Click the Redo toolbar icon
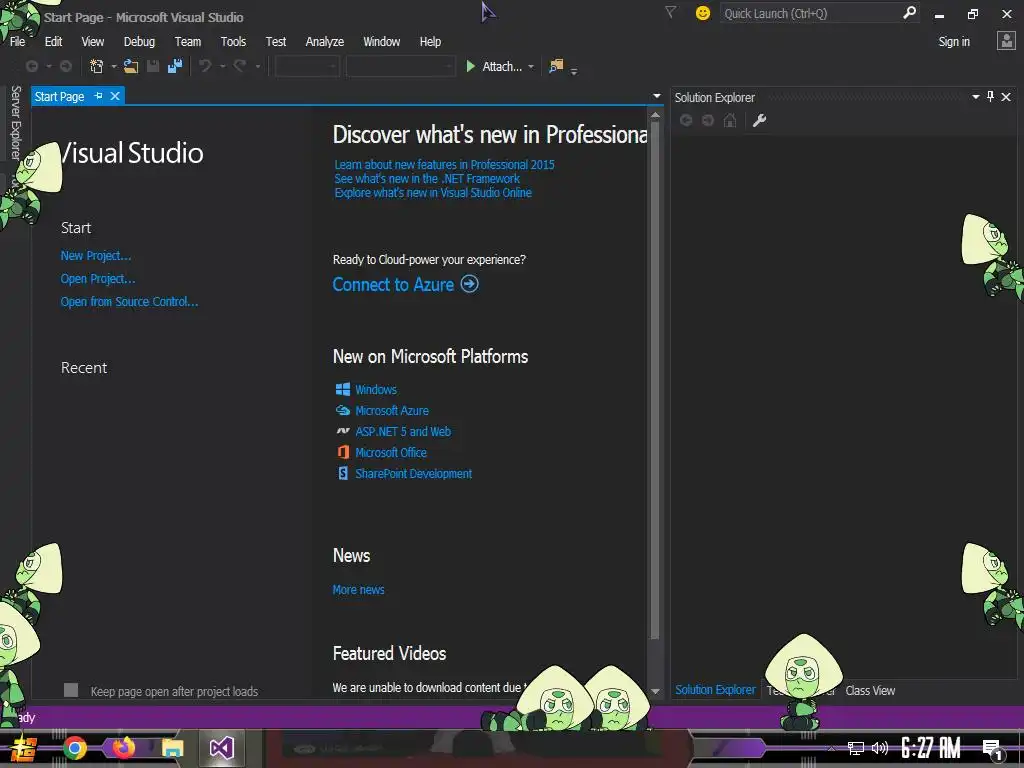Viewport: 1024px width, 768px height. [240, 66]
